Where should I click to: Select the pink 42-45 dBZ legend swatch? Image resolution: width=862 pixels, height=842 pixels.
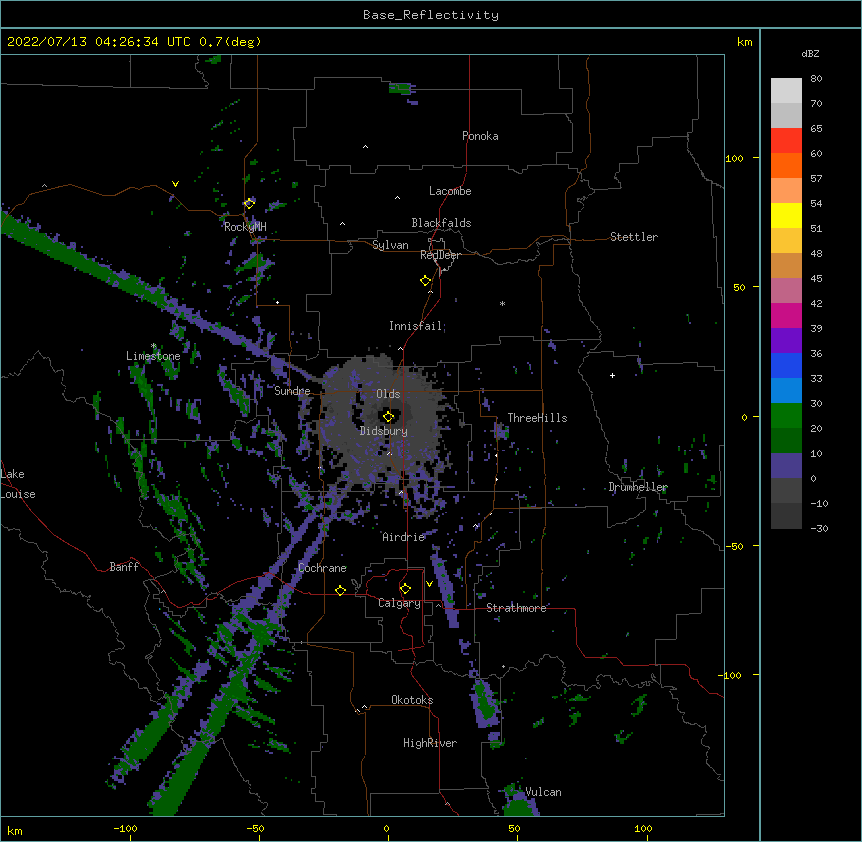(786, 290)
